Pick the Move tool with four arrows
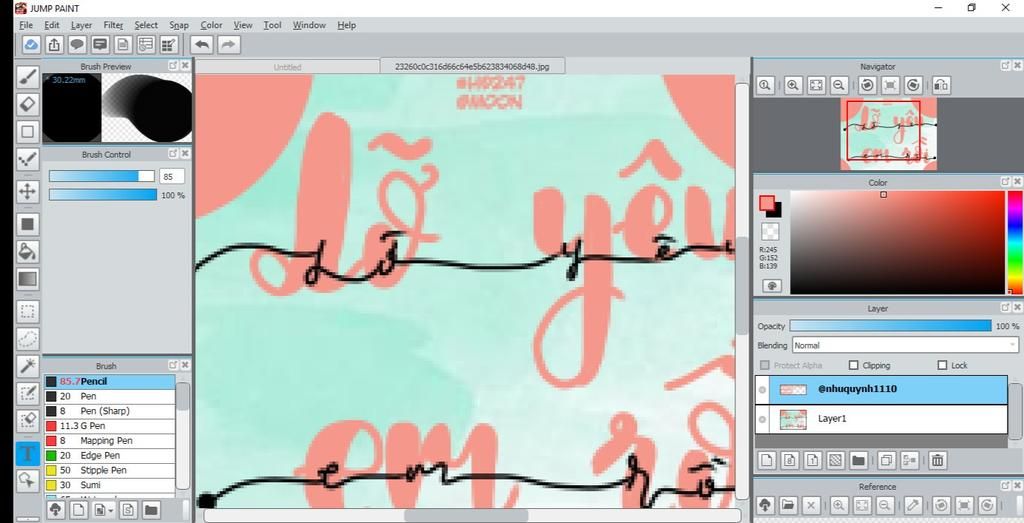The image size is (1024, 523). [27, 191]
